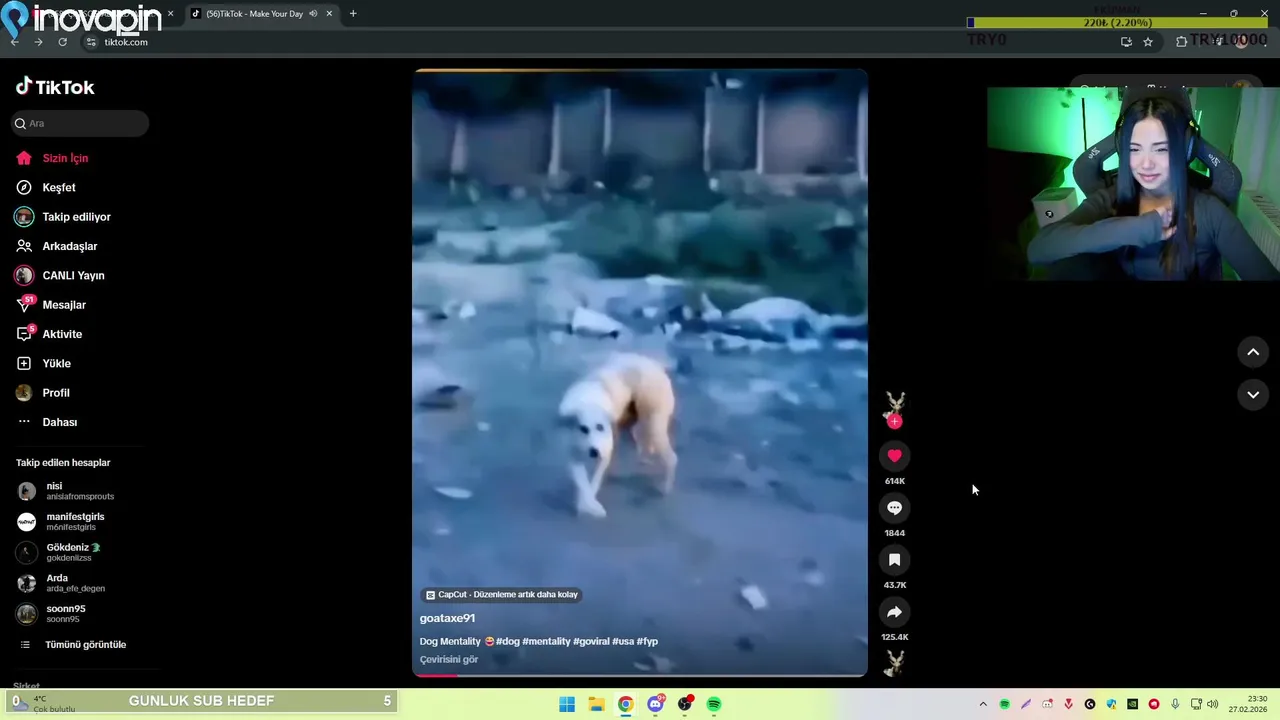Viewport: 1280px width, 720px height.
Task: Open Spotify from taskbar
Action: [x=714, y=704]
